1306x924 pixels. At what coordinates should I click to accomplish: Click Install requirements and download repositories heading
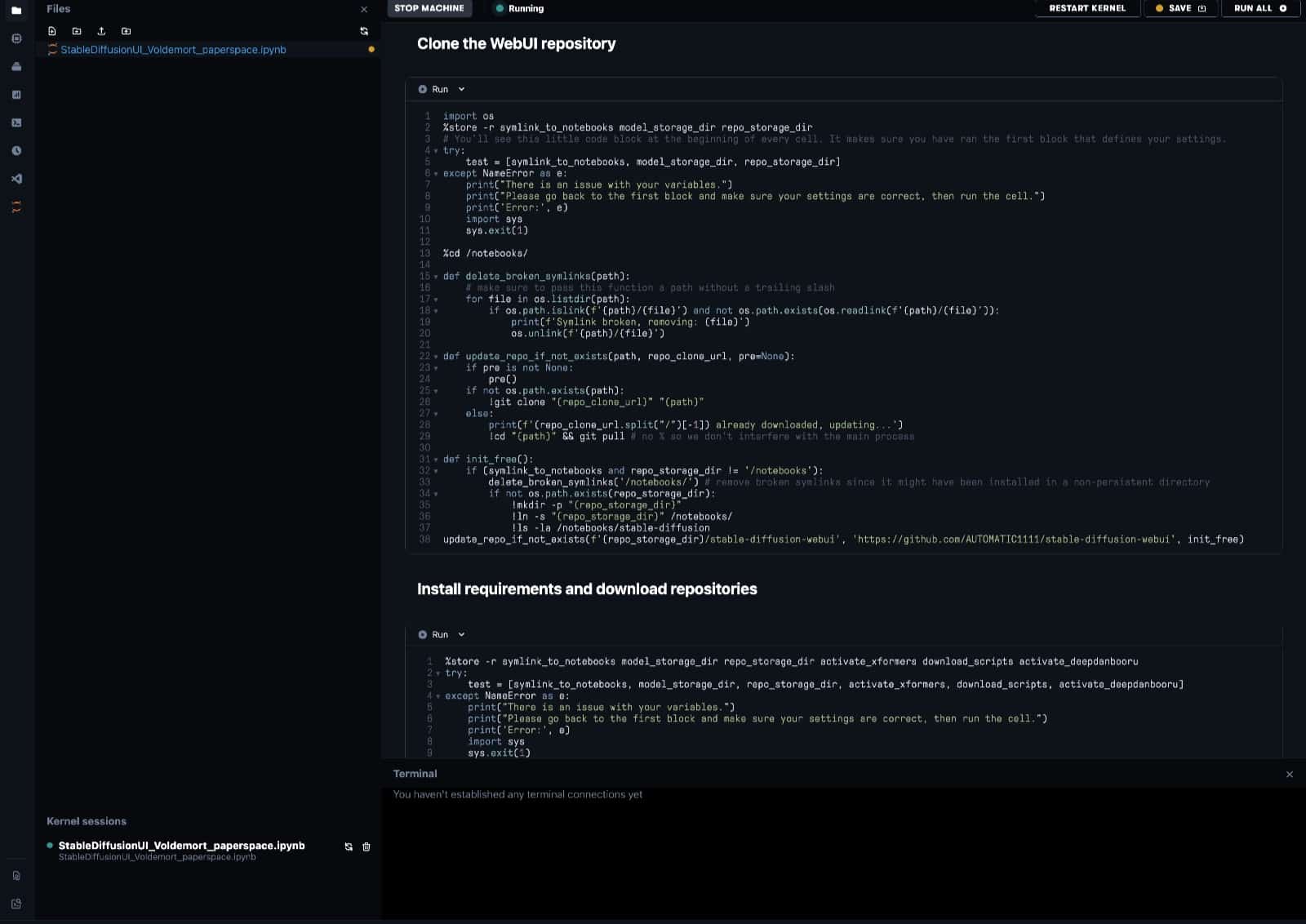[587, 589]
